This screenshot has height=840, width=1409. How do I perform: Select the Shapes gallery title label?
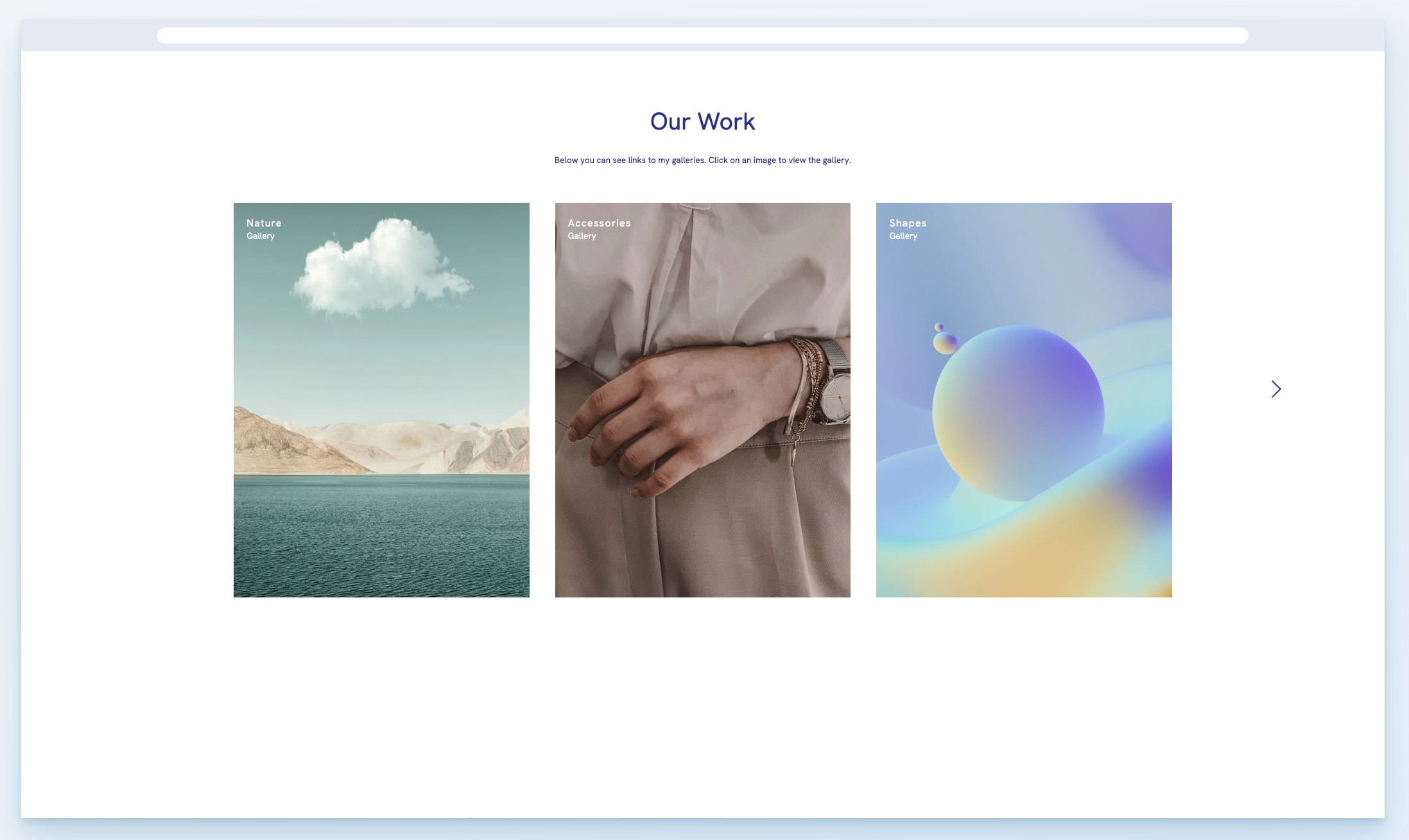point(908,223)
